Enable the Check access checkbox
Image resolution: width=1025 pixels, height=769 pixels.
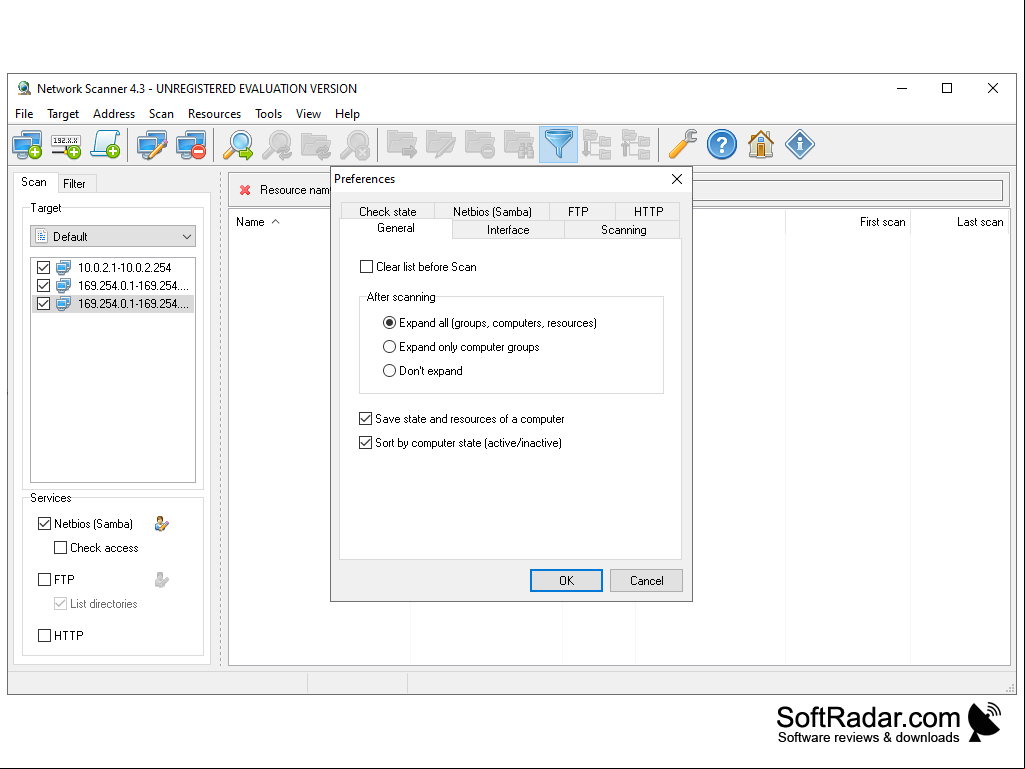point(60,547)
